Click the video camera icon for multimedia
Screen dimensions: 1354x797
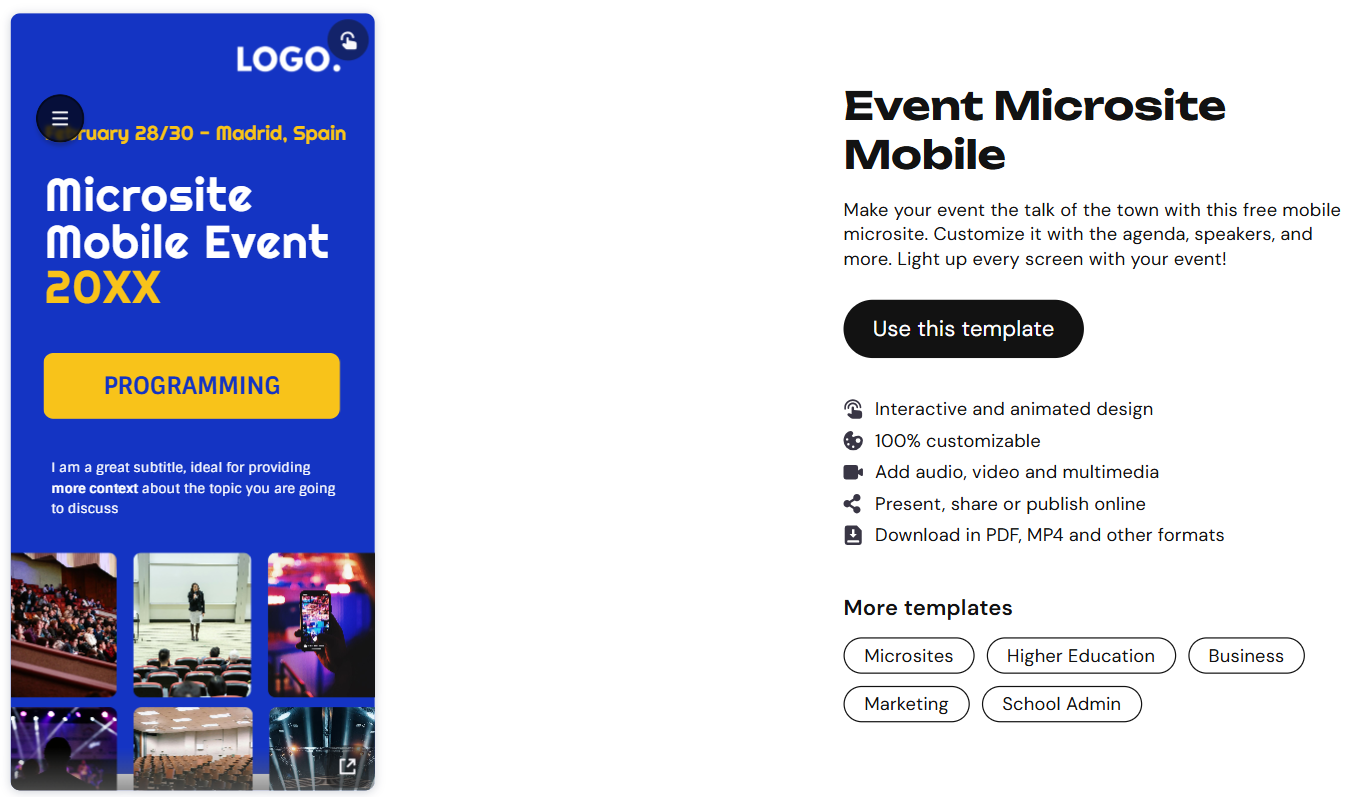click(x=852, y=471)
